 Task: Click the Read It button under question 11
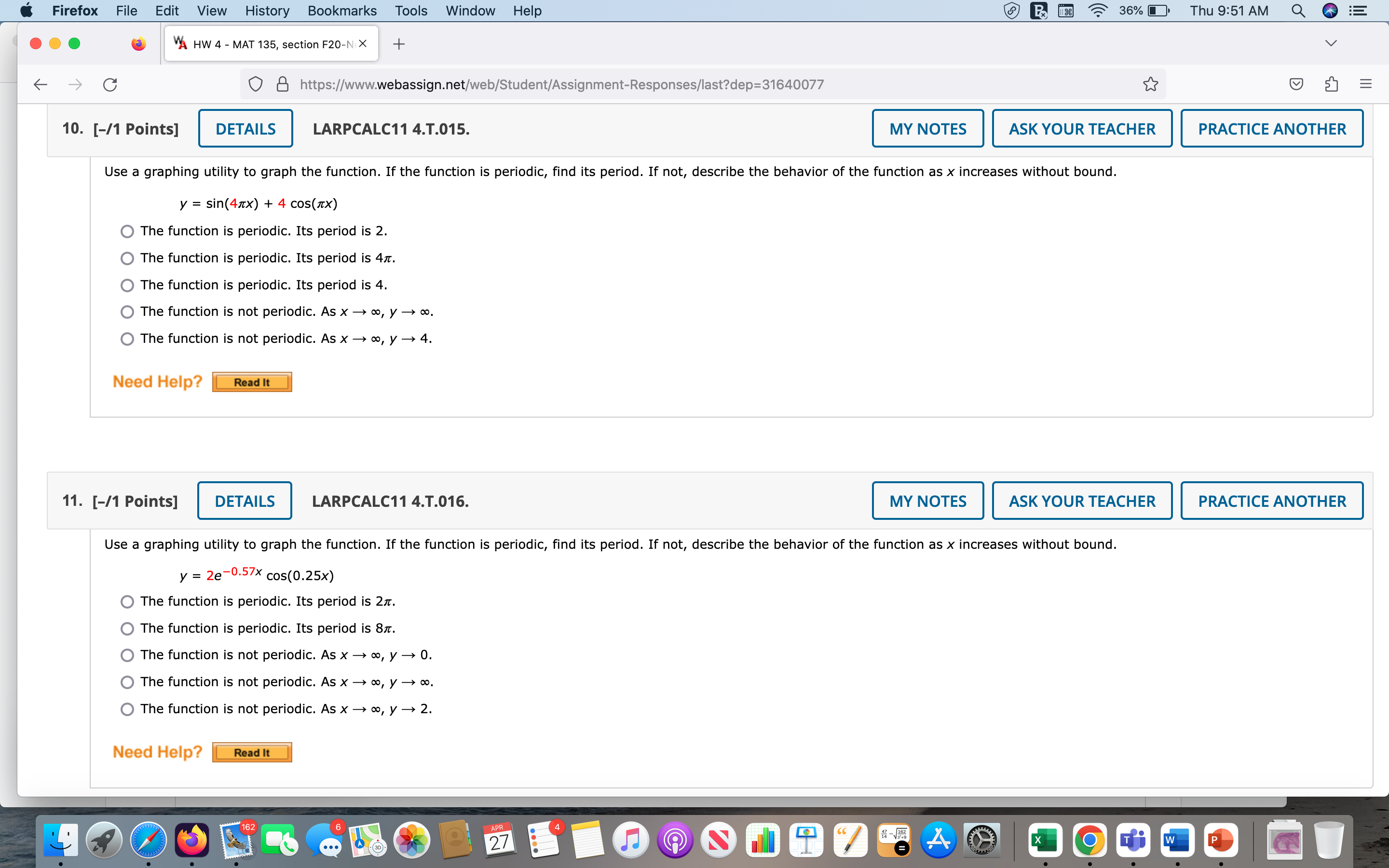[251, 752]
